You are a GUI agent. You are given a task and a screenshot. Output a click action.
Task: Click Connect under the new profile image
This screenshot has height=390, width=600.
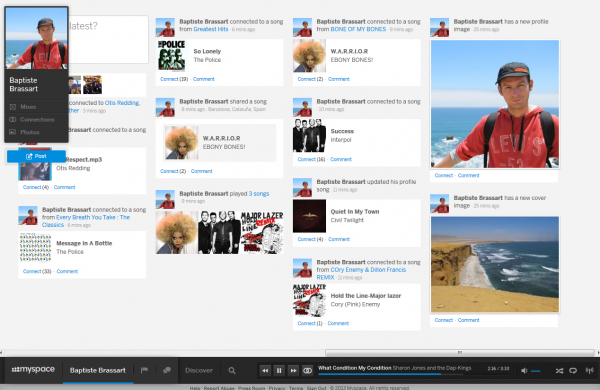click(443, 175)
